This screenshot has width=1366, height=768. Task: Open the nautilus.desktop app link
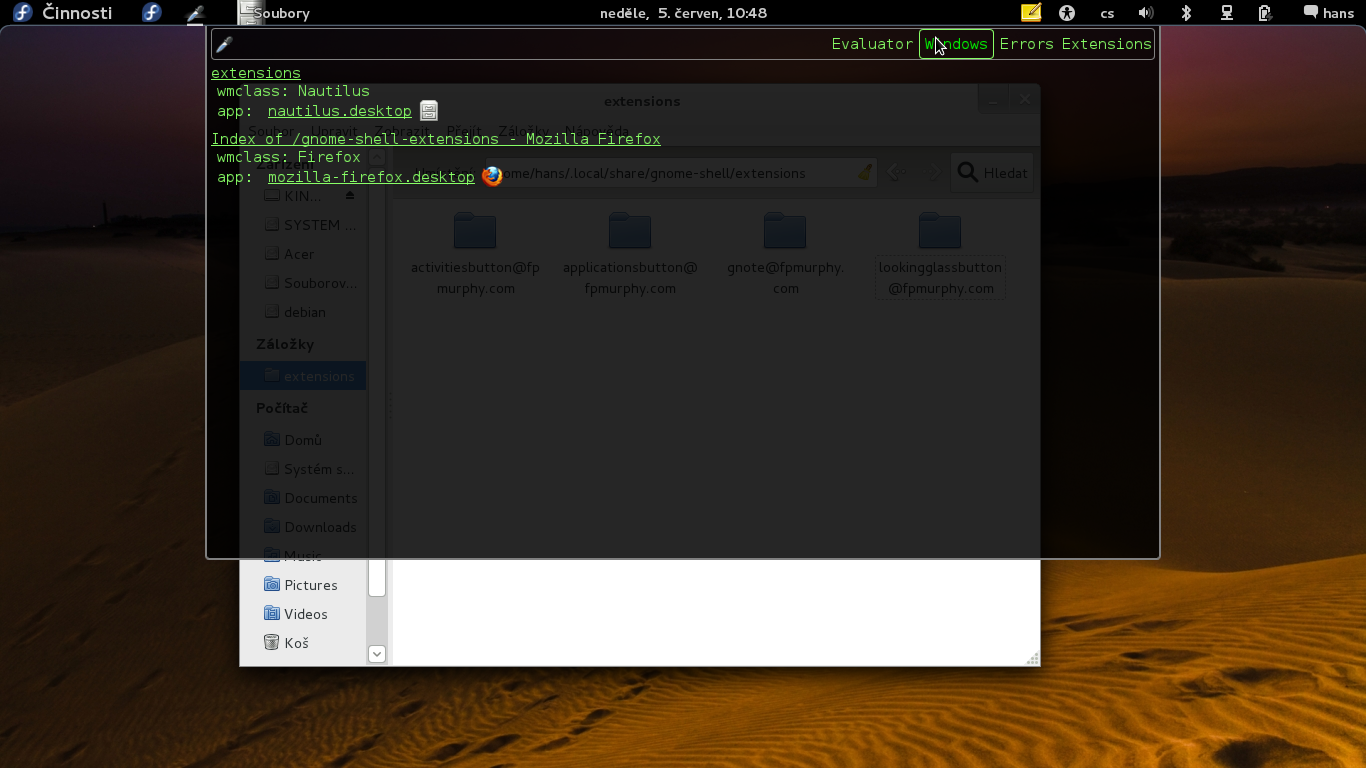(x=340, y=111)
